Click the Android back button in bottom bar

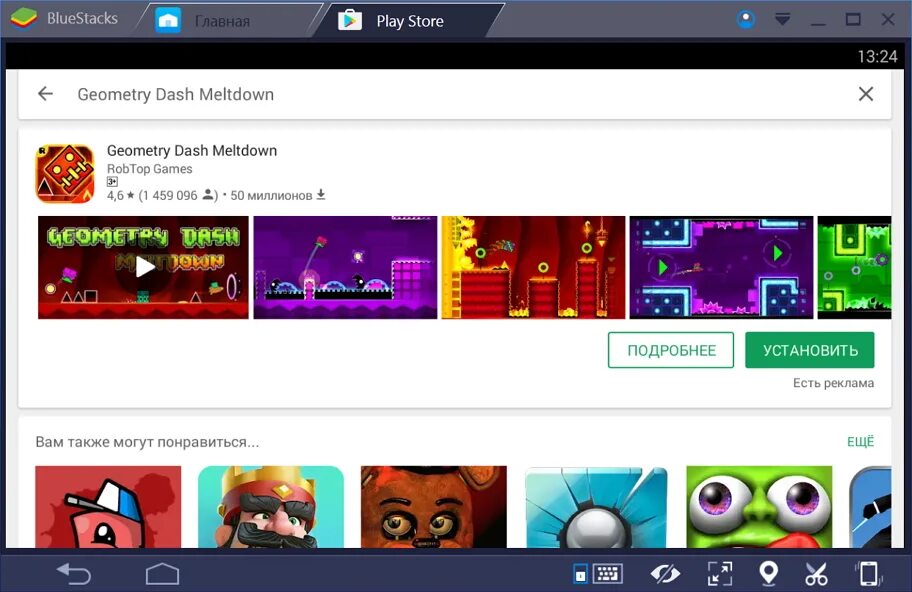pyautogui.click(x=74, y=574)
